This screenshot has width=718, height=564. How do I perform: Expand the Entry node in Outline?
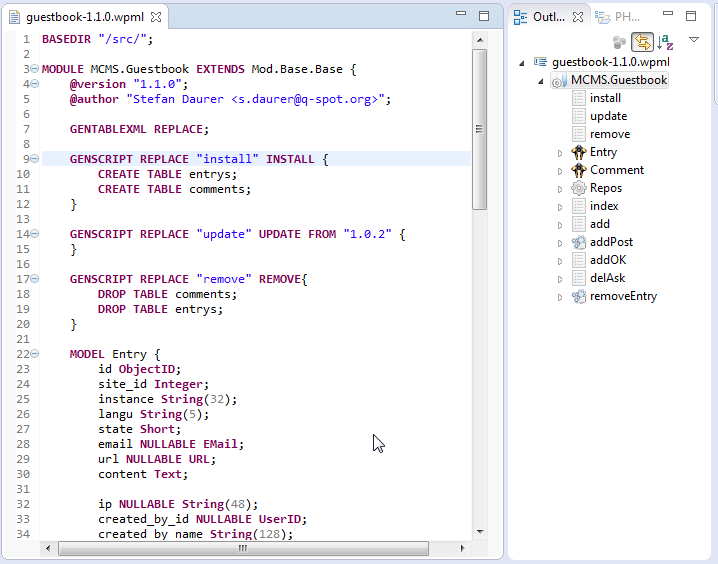pos(561,153)
